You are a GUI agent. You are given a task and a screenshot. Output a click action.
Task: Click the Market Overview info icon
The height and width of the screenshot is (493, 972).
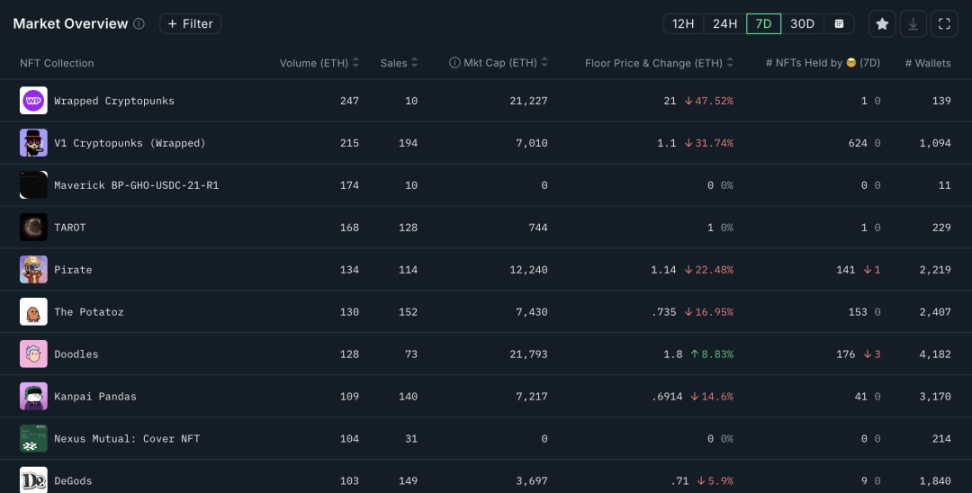click(x=139, y=24)
